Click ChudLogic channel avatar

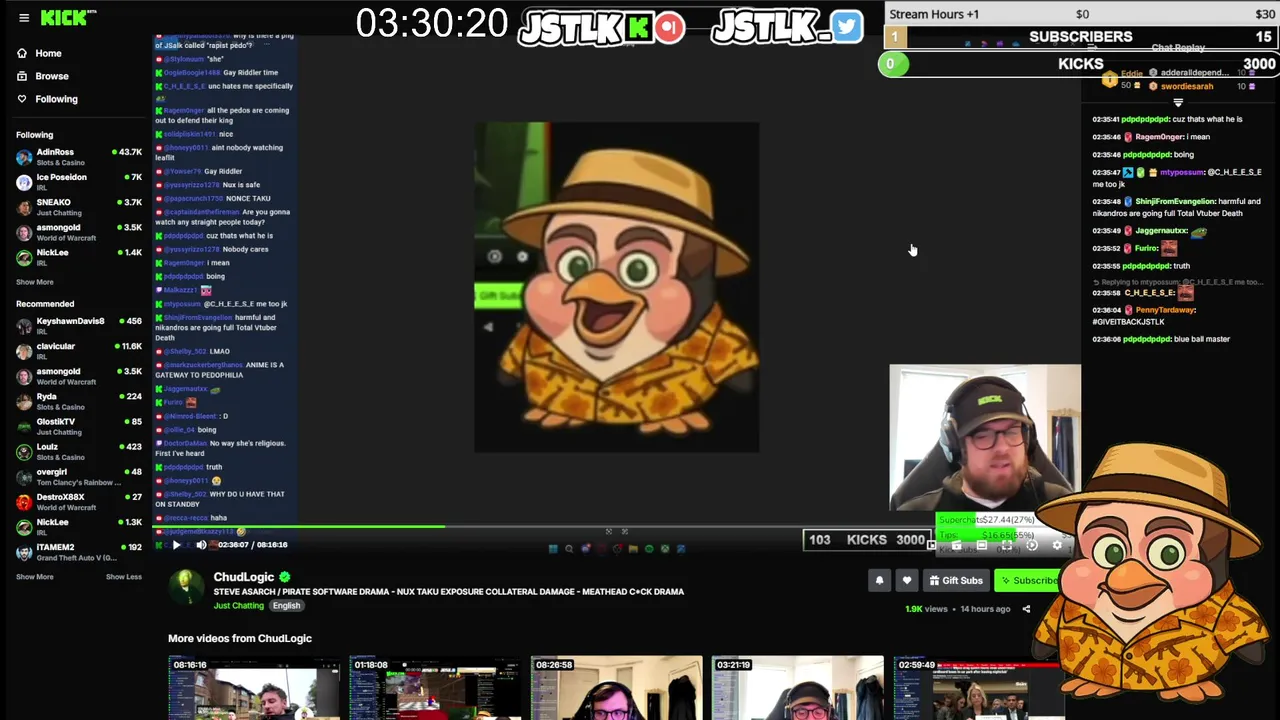[186, 588]
